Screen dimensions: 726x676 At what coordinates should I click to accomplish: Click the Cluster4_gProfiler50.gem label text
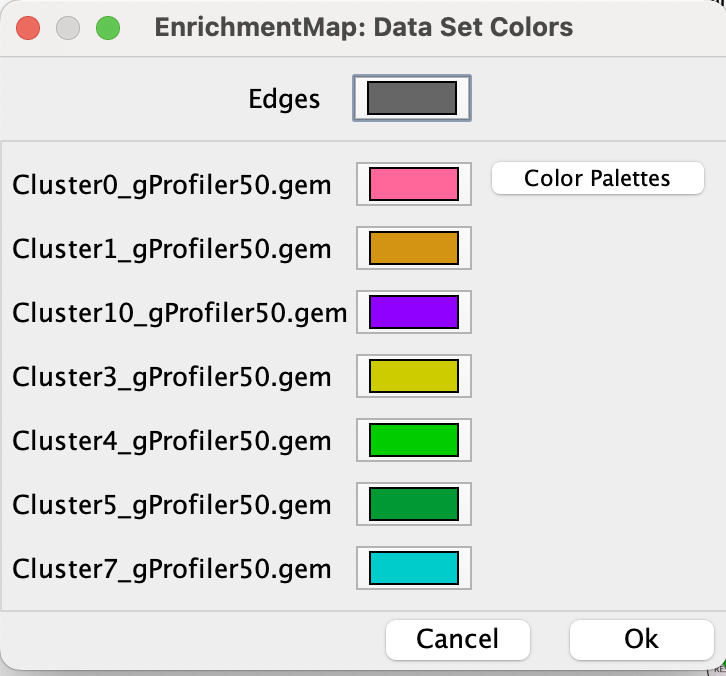[172, 441]
